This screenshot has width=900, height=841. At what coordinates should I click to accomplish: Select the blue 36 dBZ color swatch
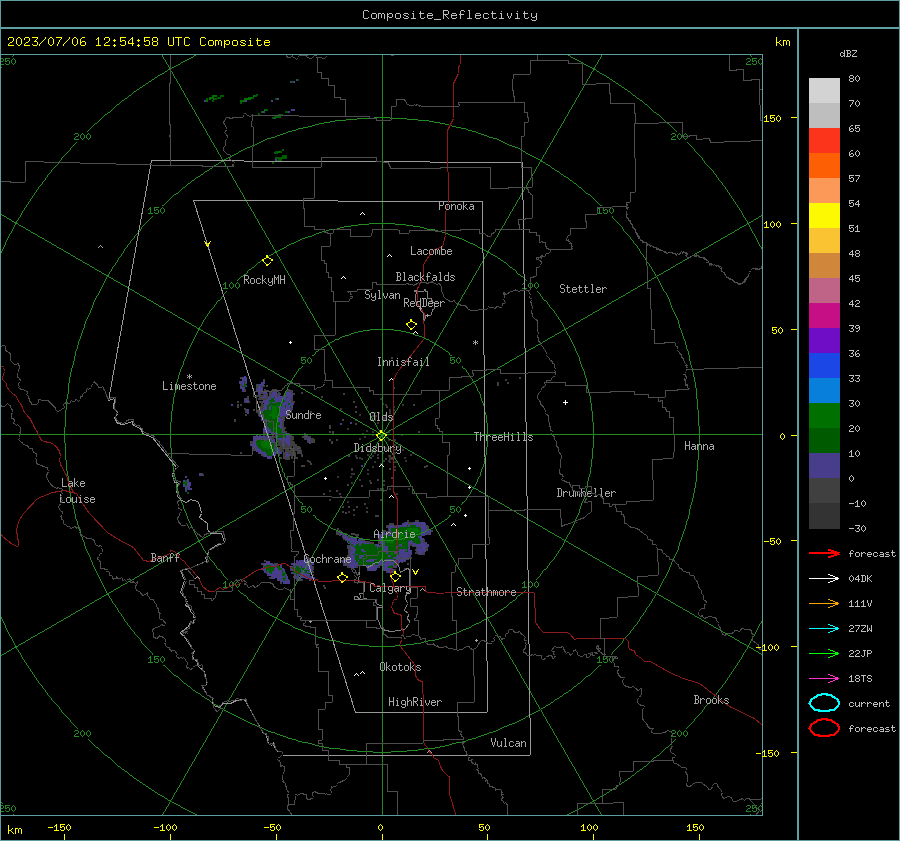click(824, 366)
